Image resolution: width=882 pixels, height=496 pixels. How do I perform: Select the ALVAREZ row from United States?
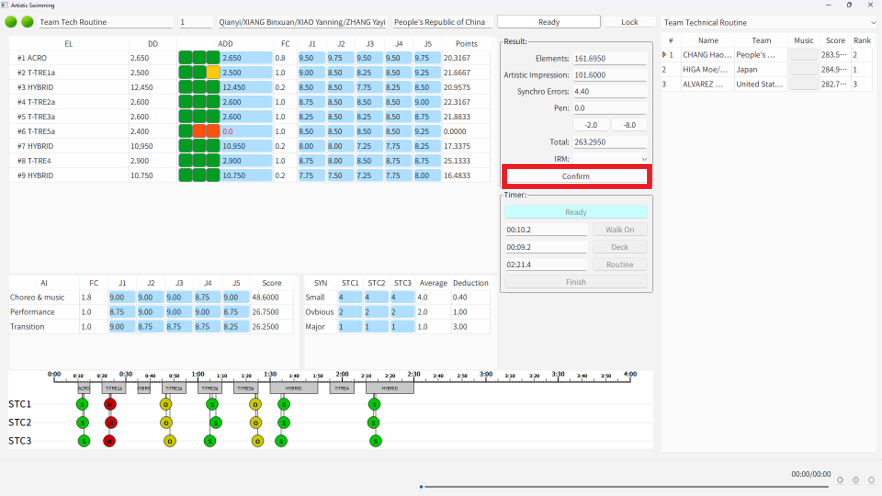point(767,84)
